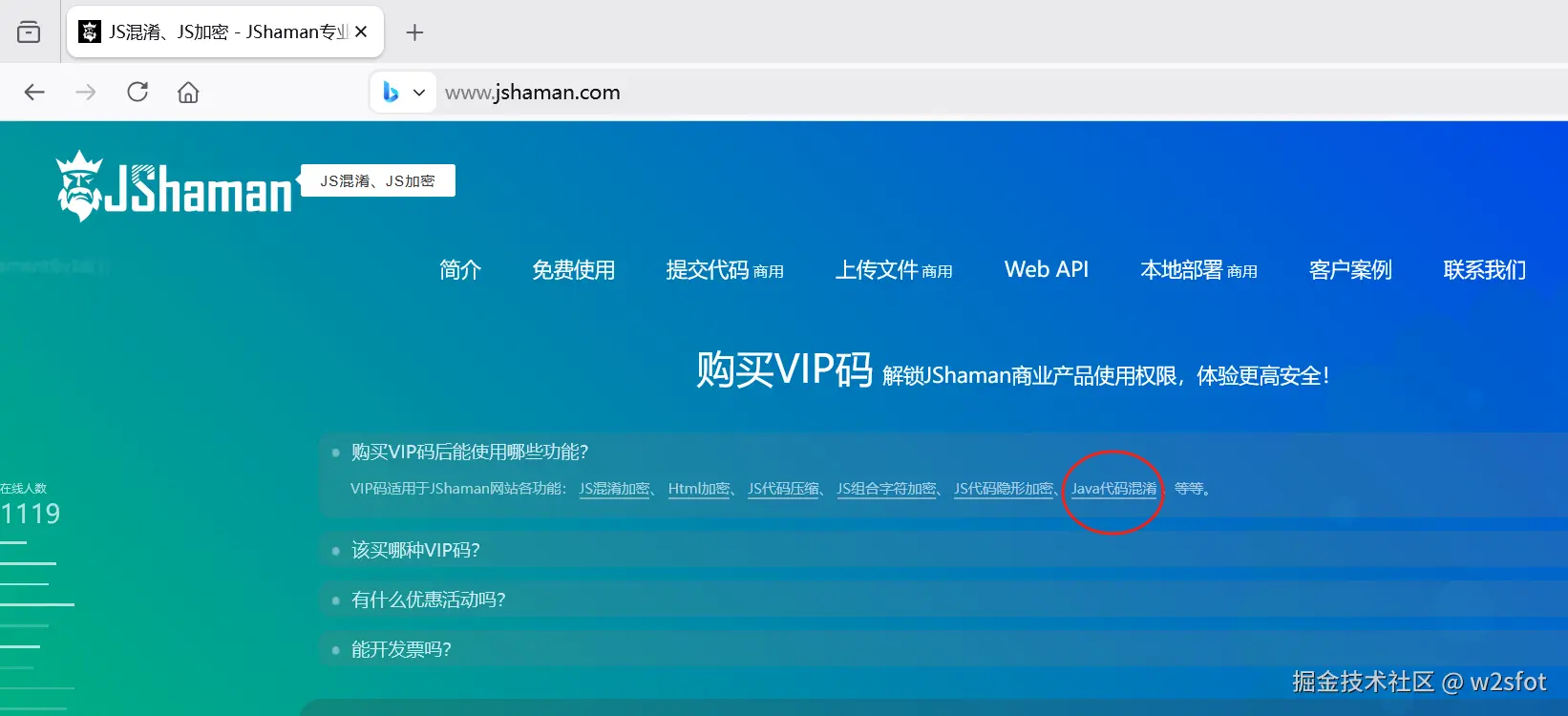The height and width of the screenshot is (716, 1568).
Task: Follow the Java代码混淆 link
Action: tap(1113, 489)
